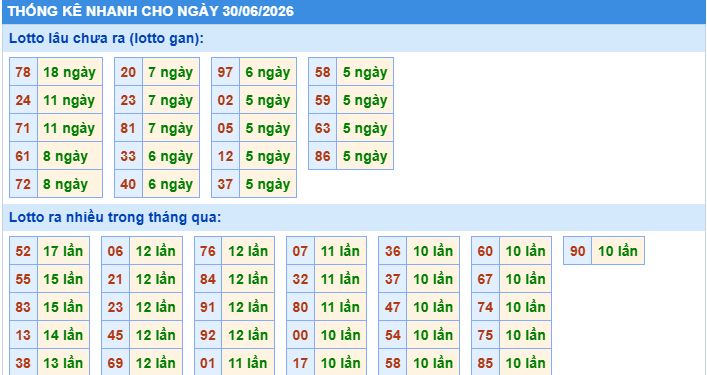Select frequent number 90
Viewport: 707px width, 375px height.
pyautogui.click(x=577, y=251)
